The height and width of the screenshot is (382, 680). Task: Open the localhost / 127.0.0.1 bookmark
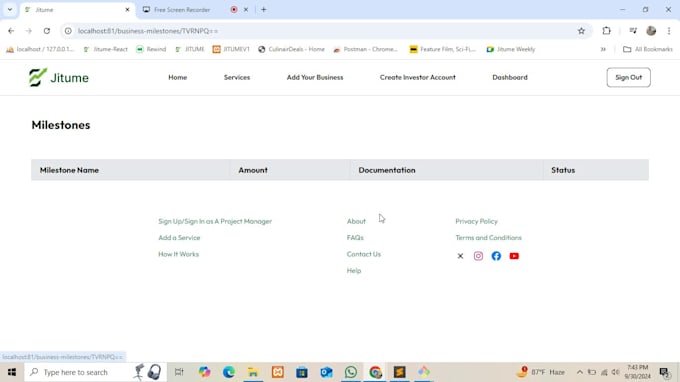[x=40, y=49]
